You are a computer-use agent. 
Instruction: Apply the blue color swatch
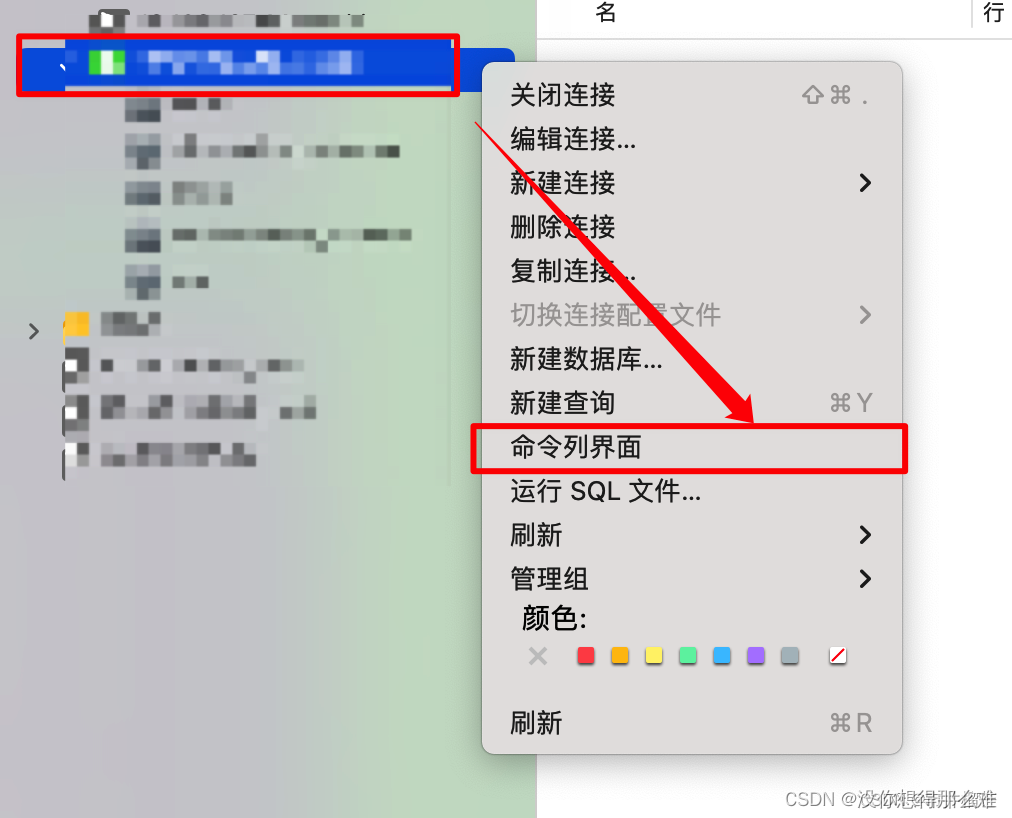coord(722,656)
